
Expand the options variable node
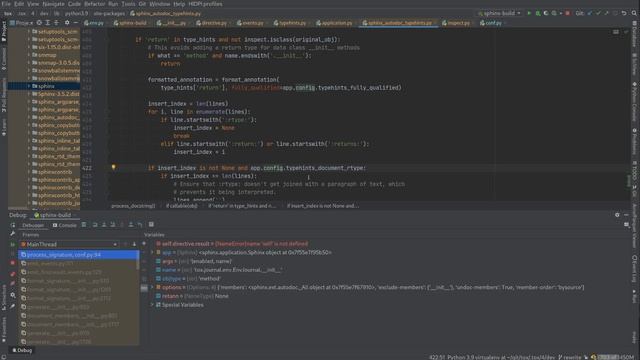click(152, 287)
